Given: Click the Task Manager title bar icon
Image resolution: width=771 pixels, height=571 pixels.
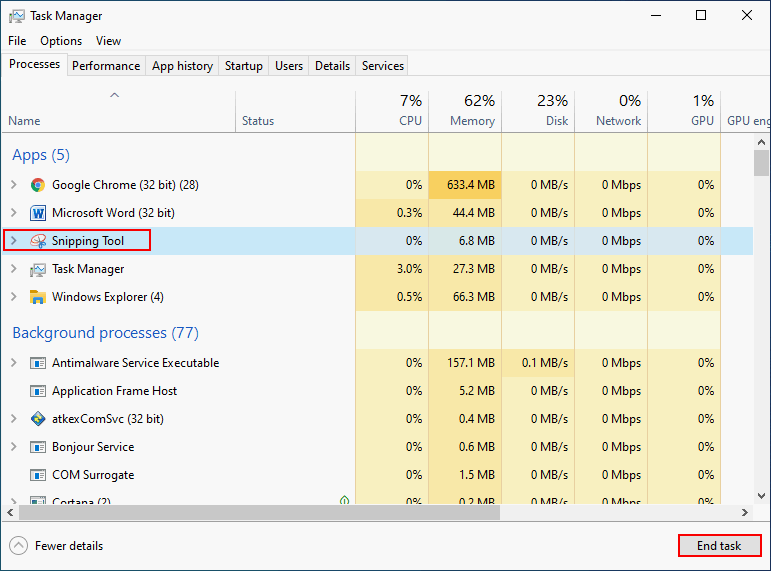Looking at the screenshot, I should click(x=17, y=16).
